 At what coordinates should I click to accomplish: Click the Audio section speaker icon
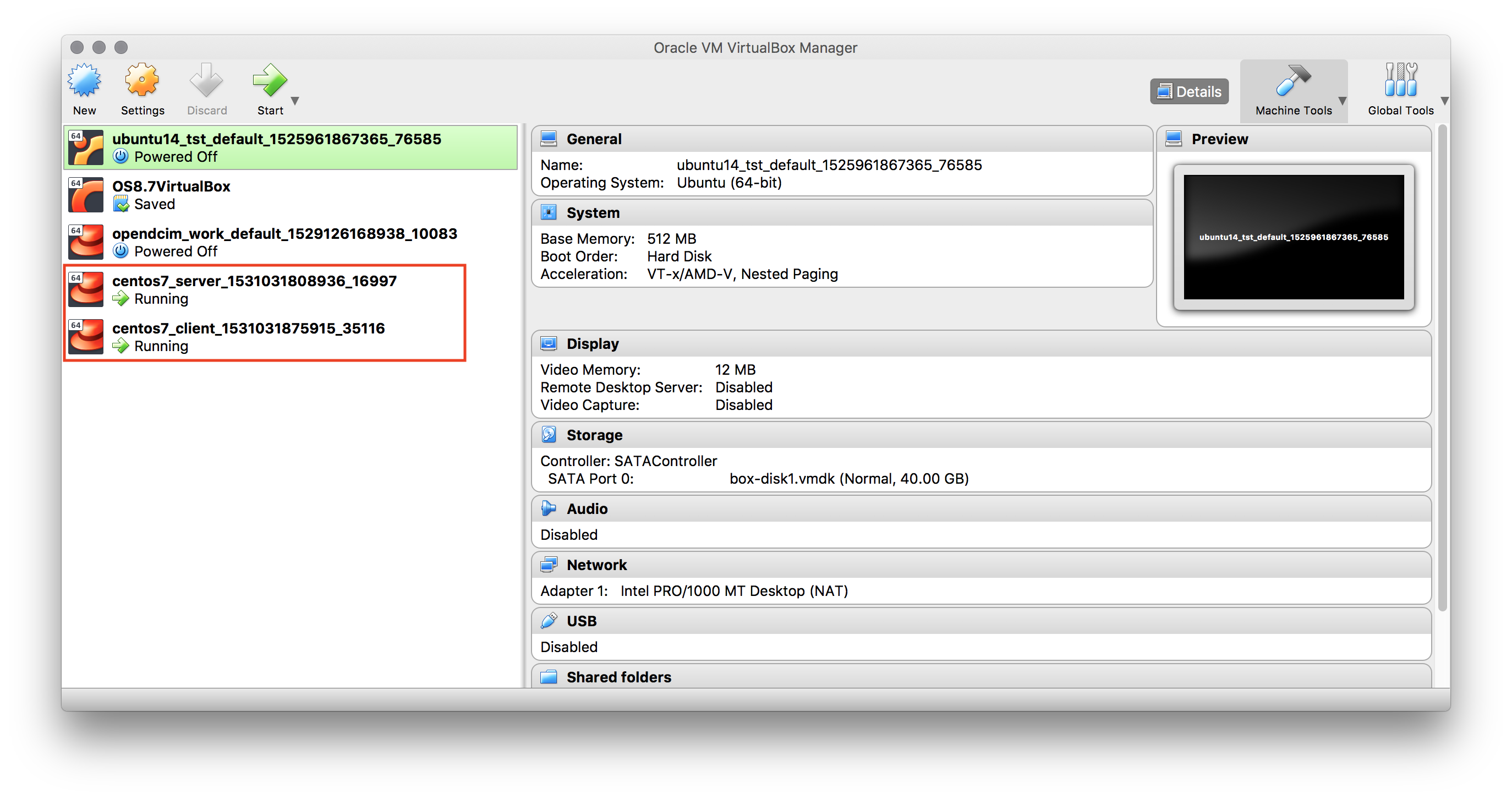pyautogui.click(x=548, y=508)
